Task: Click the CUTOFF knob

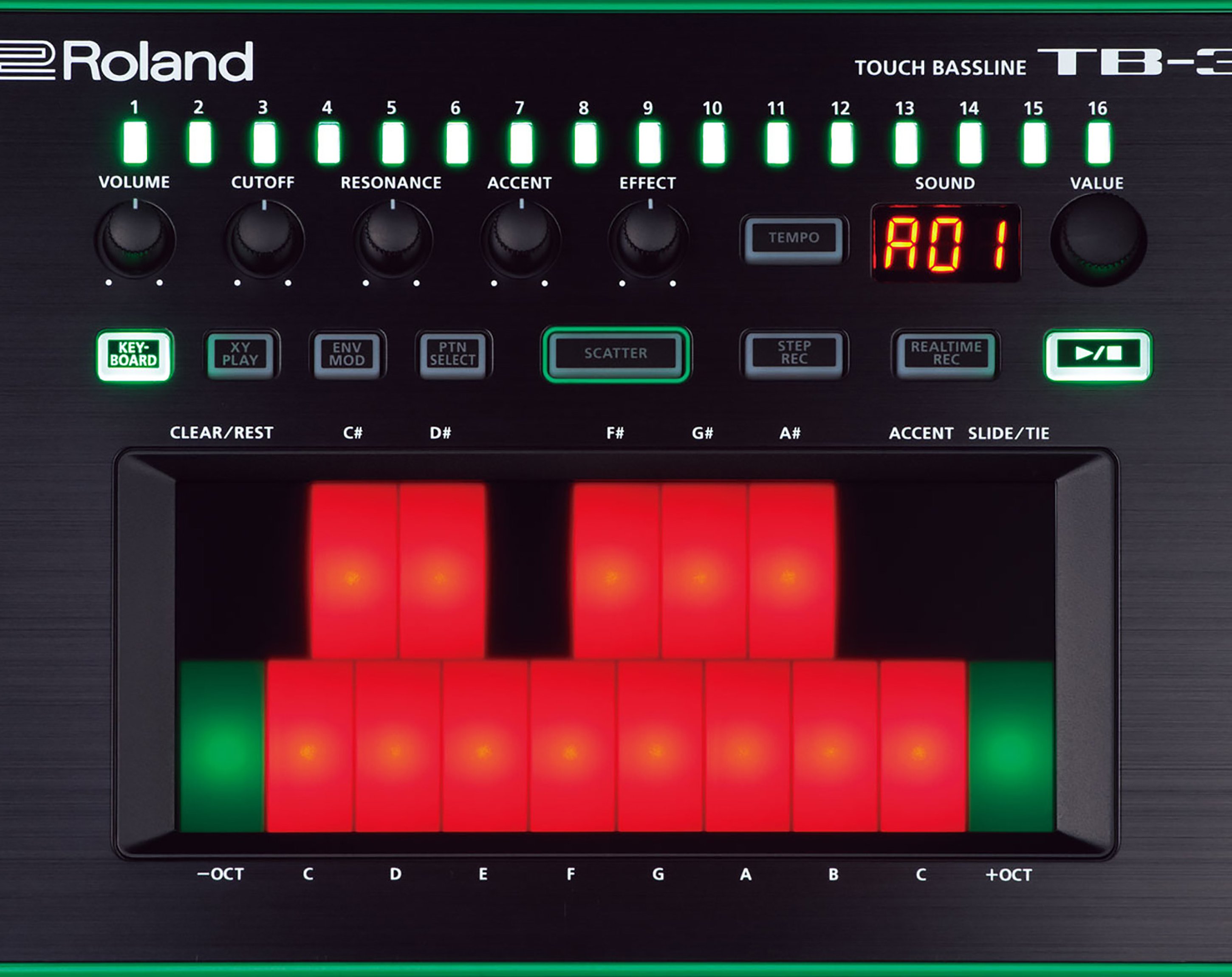Action: click(264, 240)
